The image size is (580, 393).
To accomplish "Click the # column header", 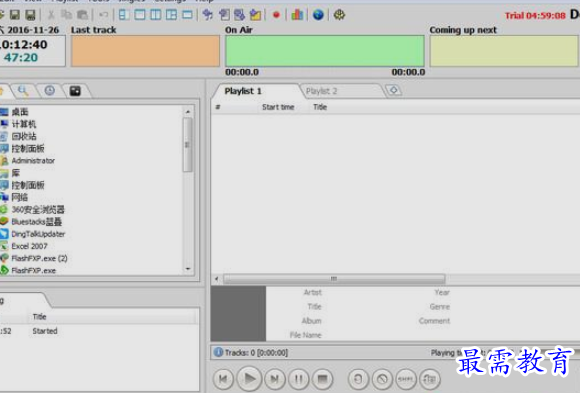I will [x=218, y=107].
